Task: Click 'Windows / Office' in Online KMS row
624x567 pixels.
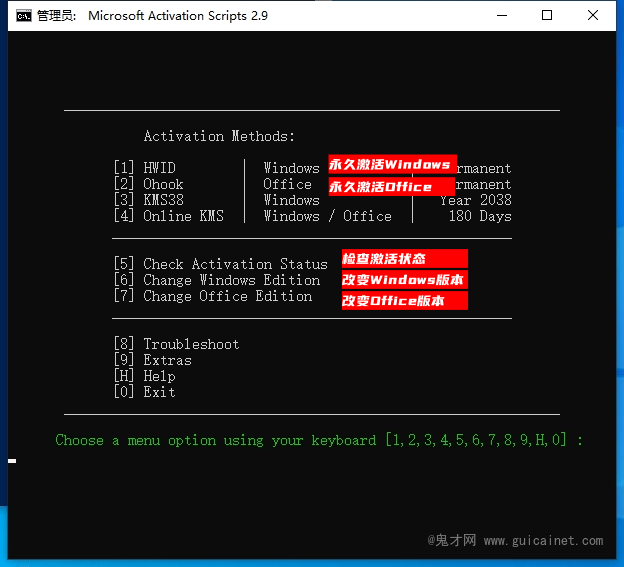Action: 328,216
